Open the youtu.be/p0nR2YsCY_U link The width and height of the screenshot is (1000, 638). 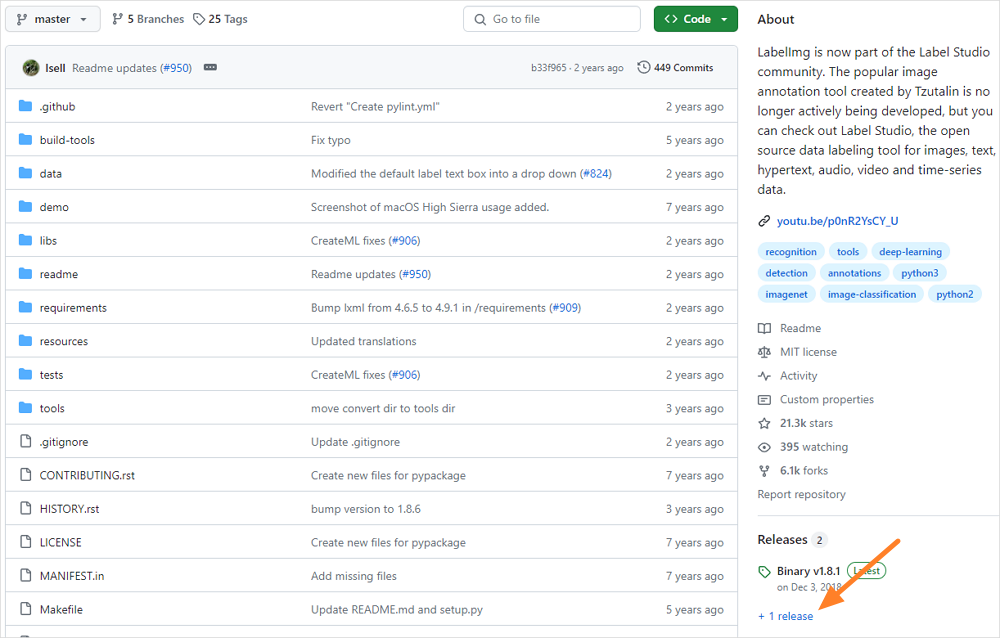point(837,221)
